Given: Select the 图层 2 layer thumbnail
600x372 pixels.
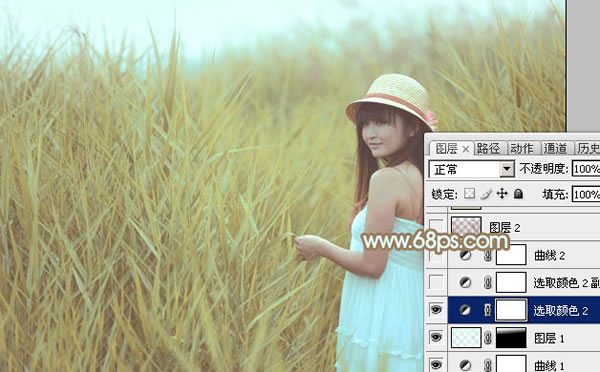Looking at the screenshot, I should tap(466, 226).
